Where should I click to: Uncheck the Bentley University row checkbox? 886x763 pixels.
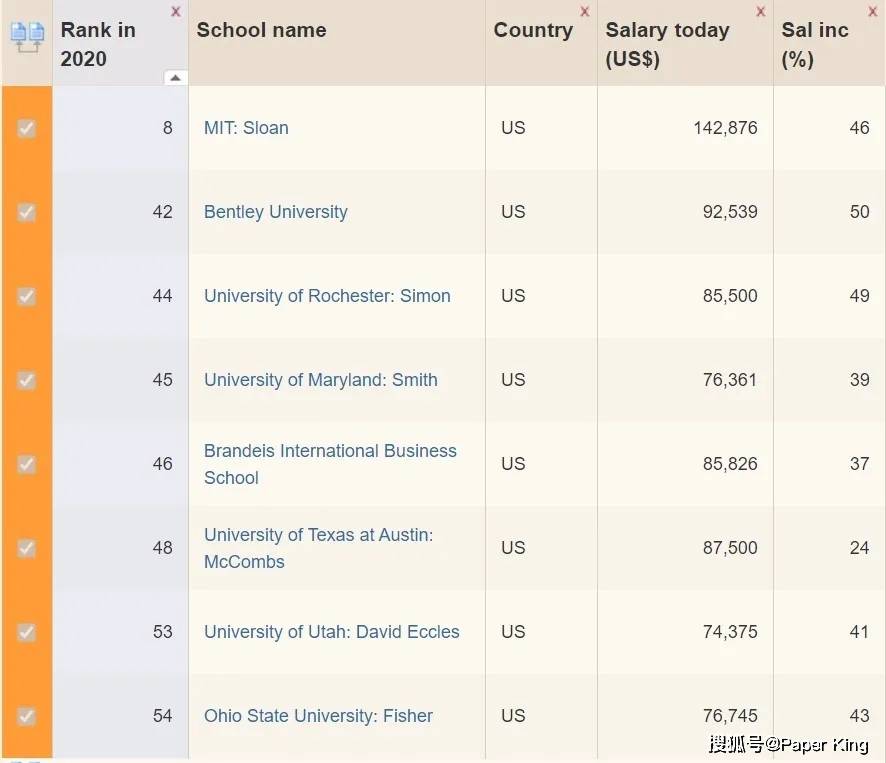point(27,212)
